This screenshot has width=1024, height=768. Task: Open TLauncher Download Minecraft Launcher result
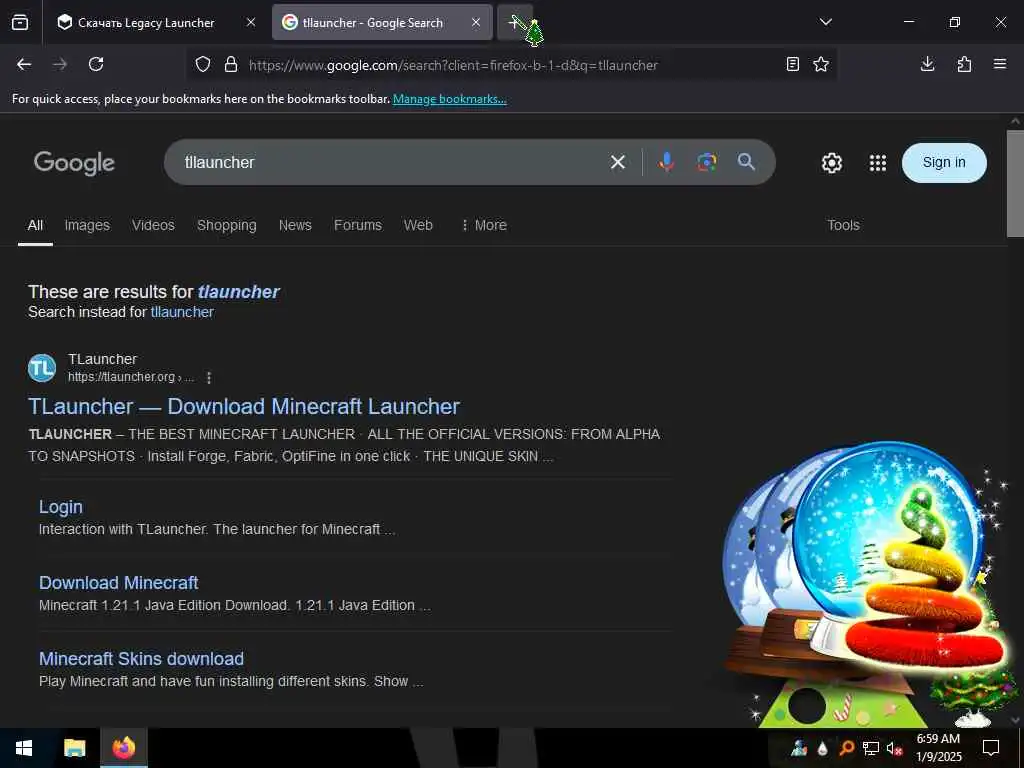pyautogui.click(x=244, y=406)
